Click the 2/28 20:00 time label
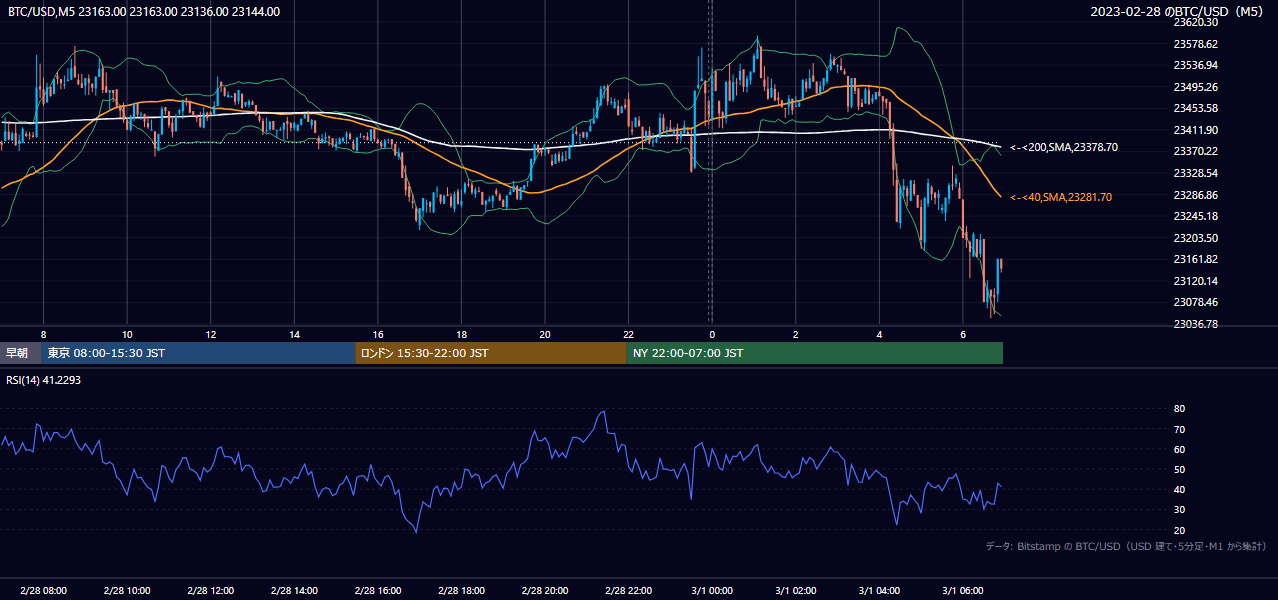 [x=544, y=591]
